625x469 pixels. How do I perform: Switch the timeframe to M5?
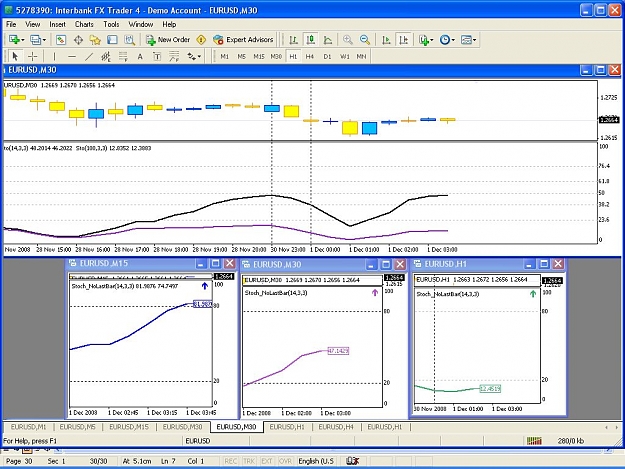[242, 57]
